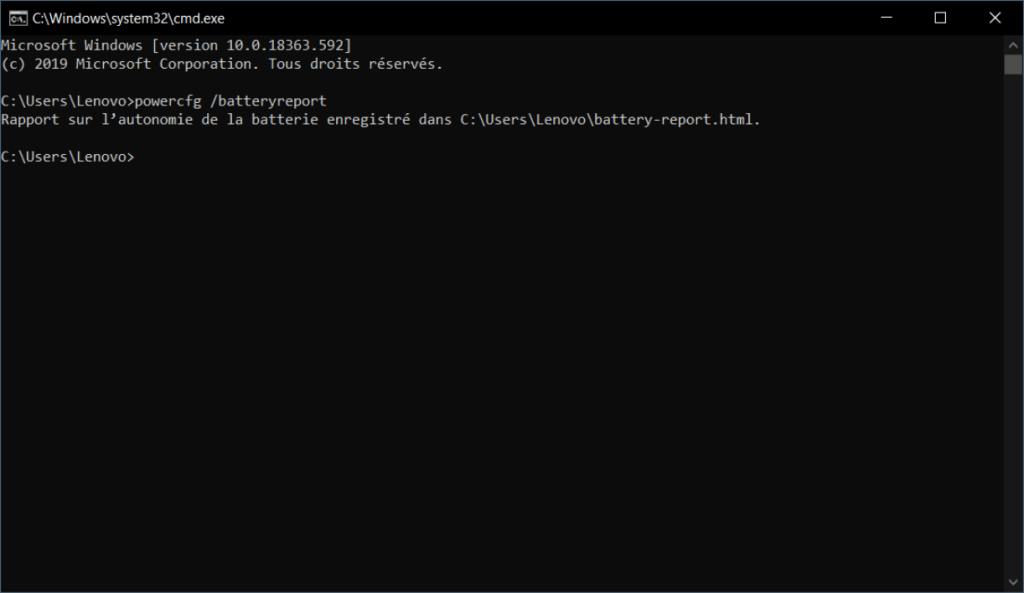Image resolution: width=1024 pixels, height=593 pixels.
Task: Click the last C:\Users\Lenovo> prompt
Action: [67, 157]
